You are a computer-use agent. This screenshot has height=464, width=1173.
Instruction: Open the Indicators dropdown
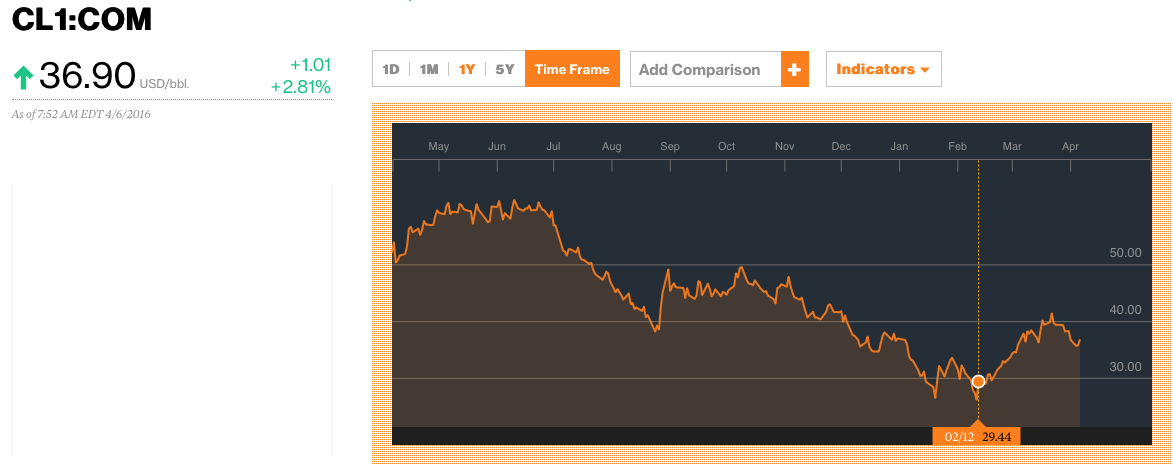pos(883,69)
